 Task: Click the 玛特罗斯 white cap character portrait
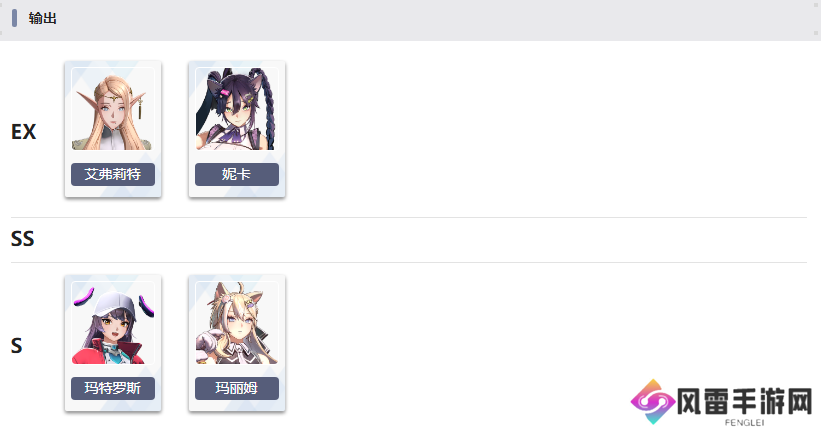pos(113,323)
